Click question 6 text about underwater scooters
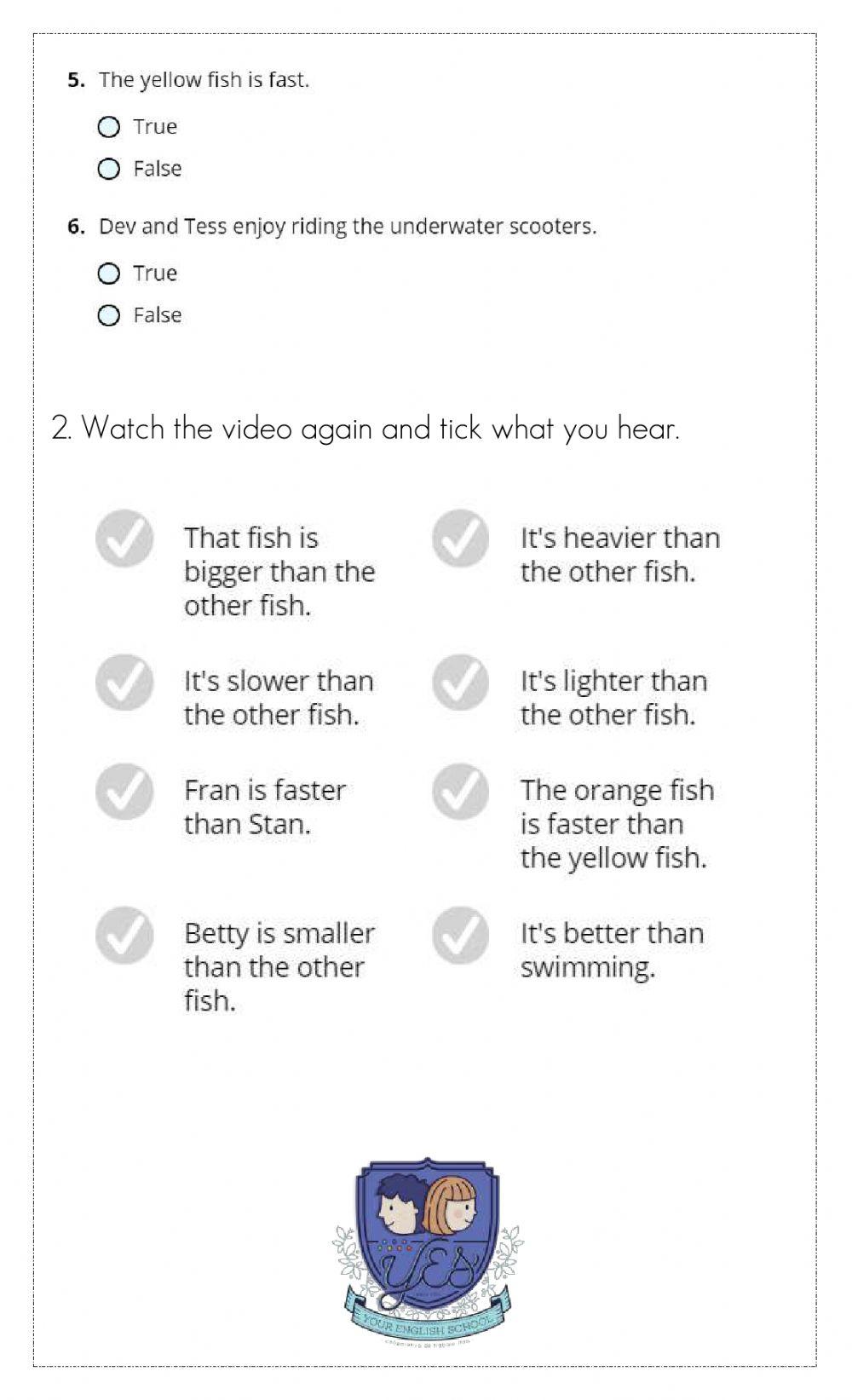 click(348, 227)
